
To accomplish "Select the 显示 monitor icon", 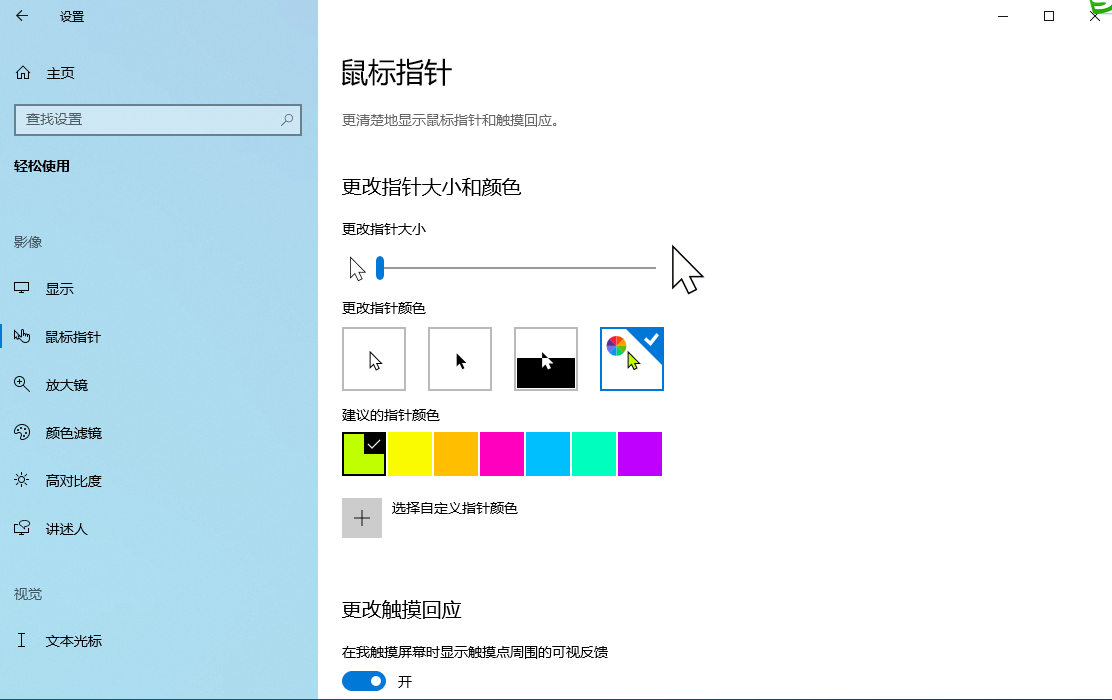I will point(22,288).
